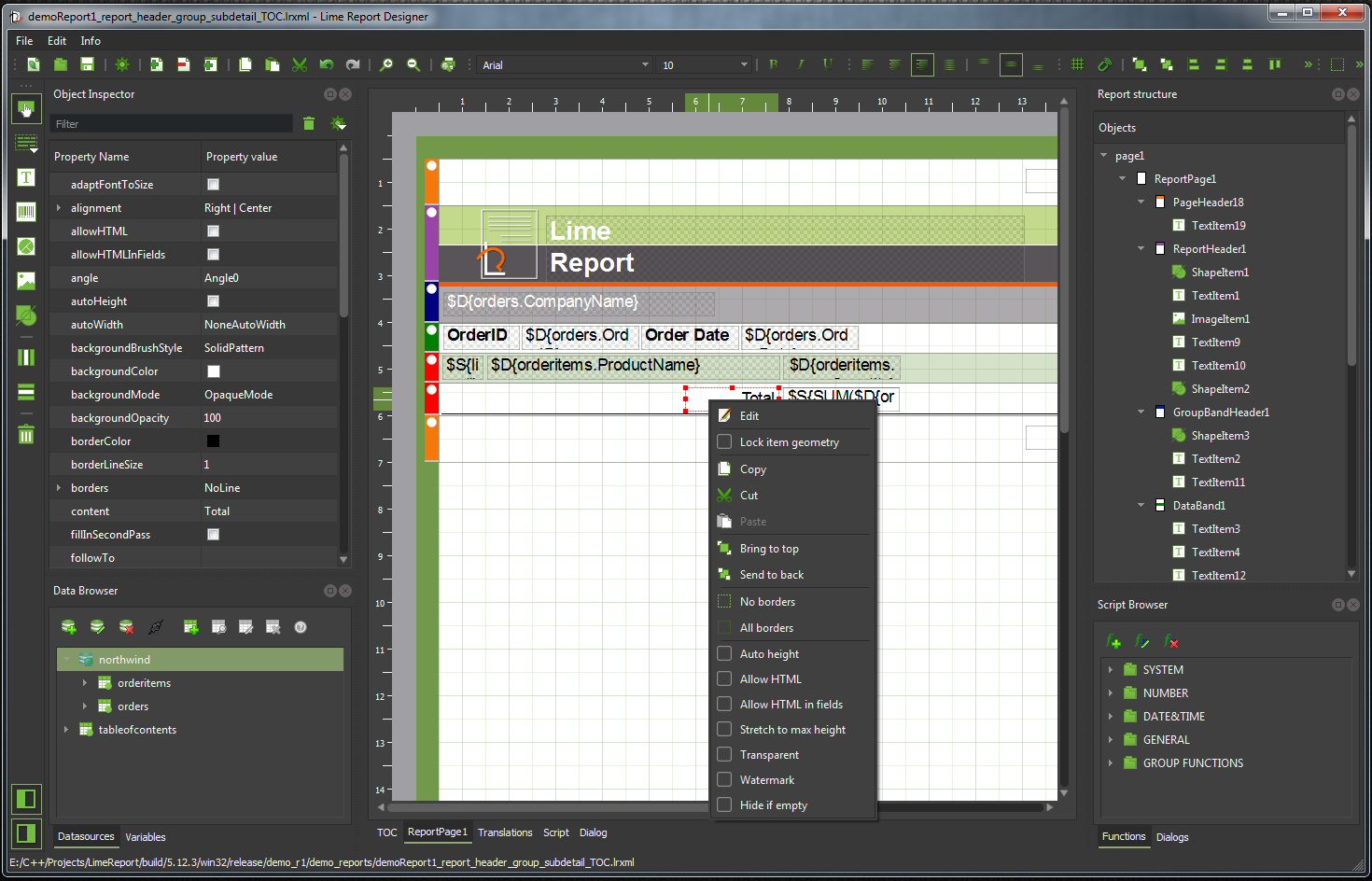
Task: Enable the Watermark checkbox in context menu
Action: [724, 780]
